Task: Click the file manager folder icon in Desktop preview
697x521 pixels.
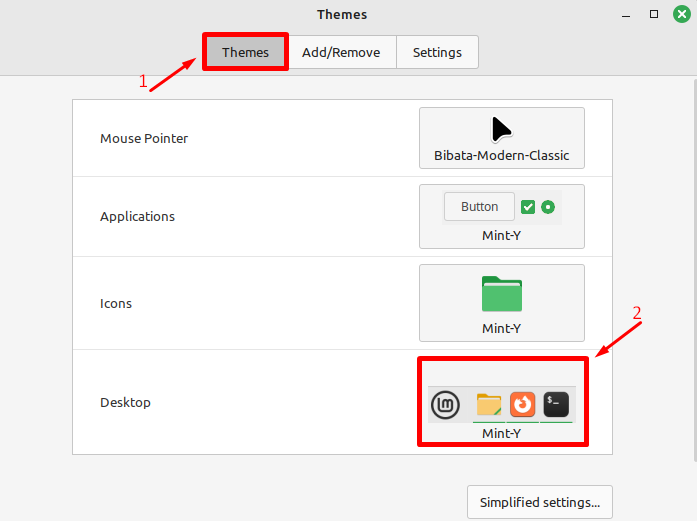Action: (489, 404)
